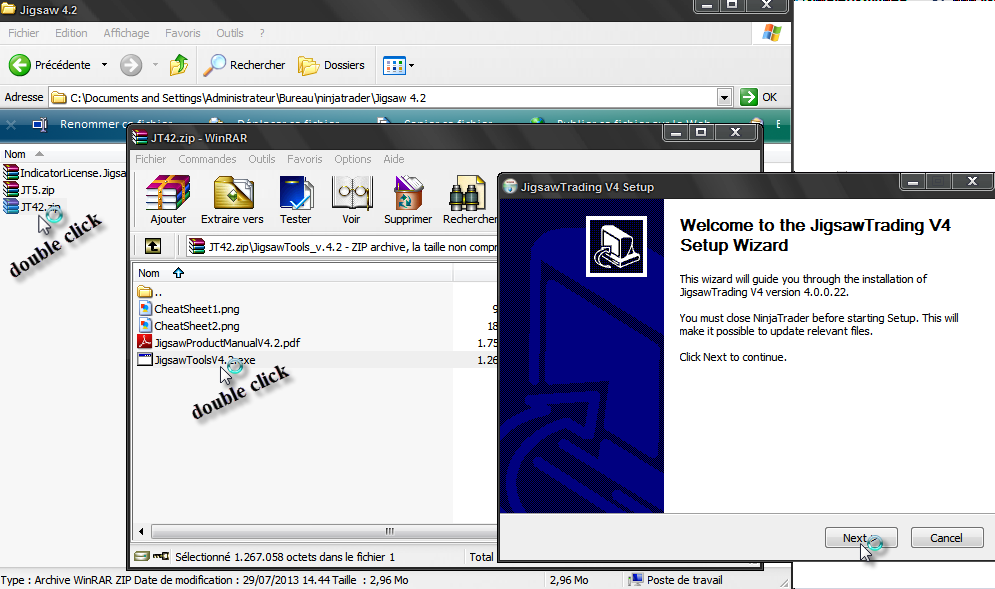Open the view mode dropdown arrow
995x589 pixels.
point(411,65)
